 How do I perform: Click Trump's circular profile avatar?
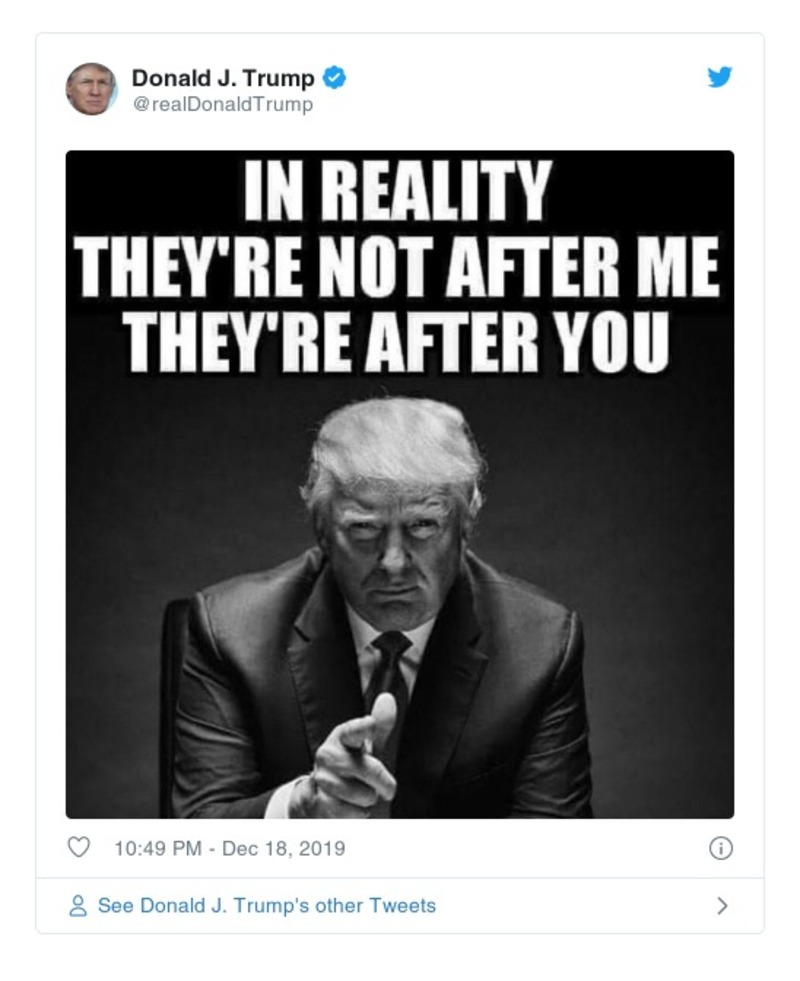click(90, 88)
